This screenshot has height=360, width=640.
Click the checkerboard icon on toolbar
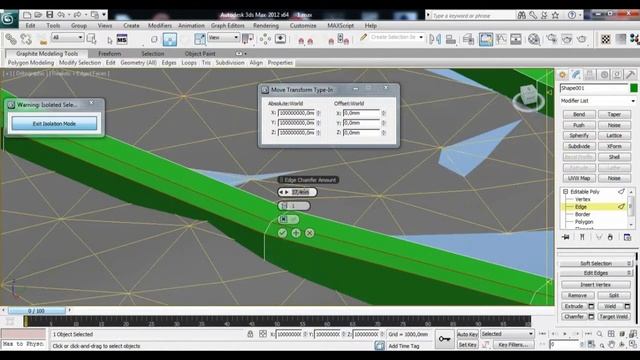coord(606,39)
